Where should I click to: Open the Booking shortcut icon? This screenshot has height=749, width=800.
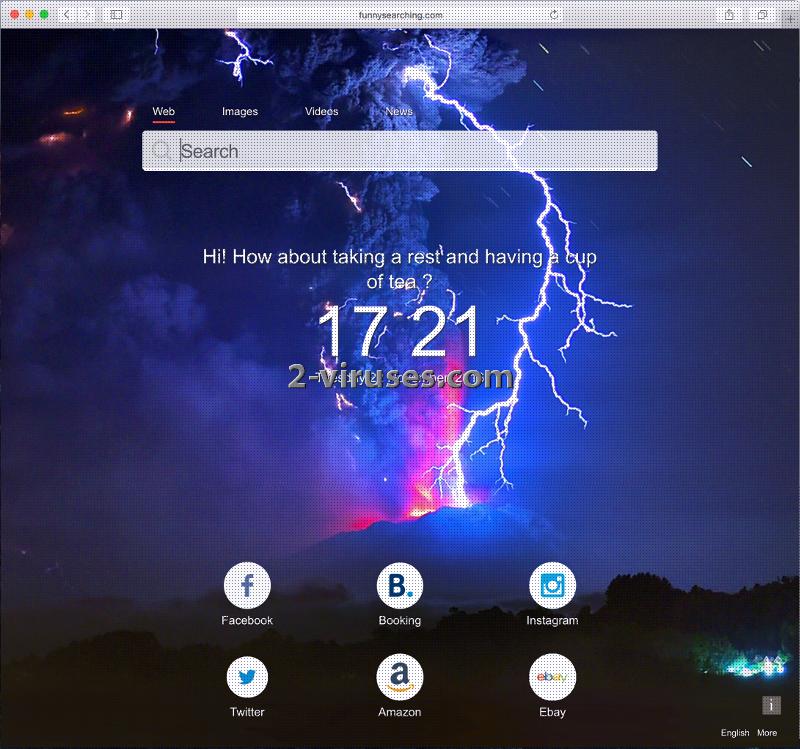399,586
